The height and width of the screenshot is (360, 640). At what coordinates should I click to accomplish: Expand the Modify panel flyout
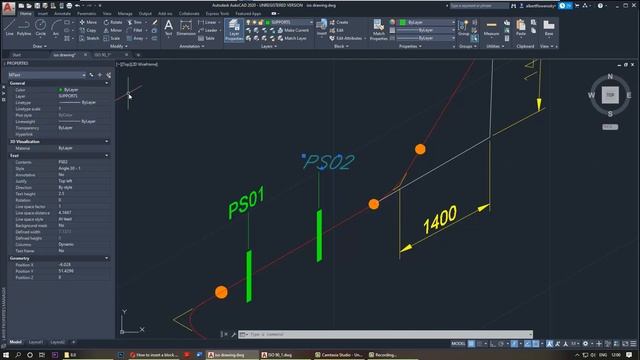click(x=119, y=46)
